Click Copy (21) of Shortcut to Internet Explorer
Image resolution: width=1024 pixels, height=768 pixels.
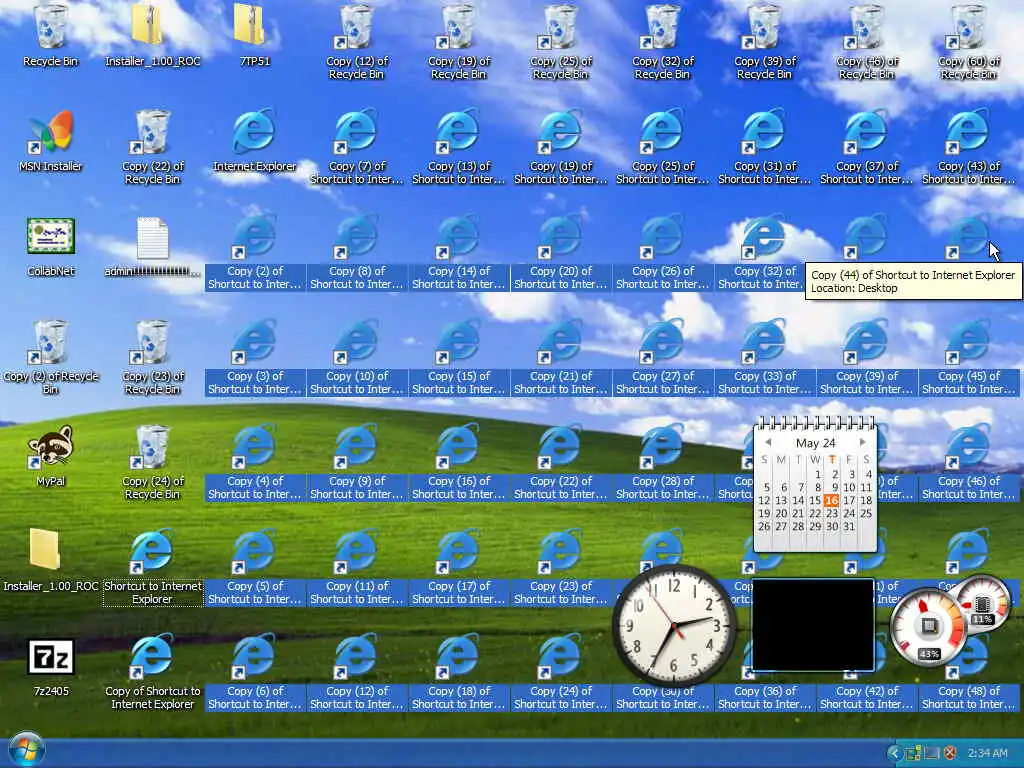click(560, 357)
